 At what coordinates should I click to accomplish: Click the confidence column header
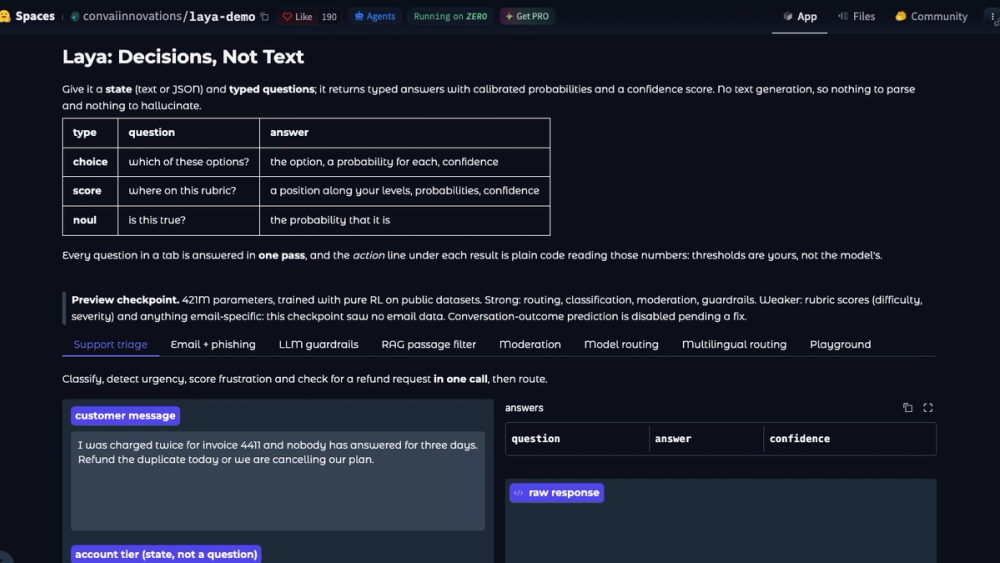849,439
